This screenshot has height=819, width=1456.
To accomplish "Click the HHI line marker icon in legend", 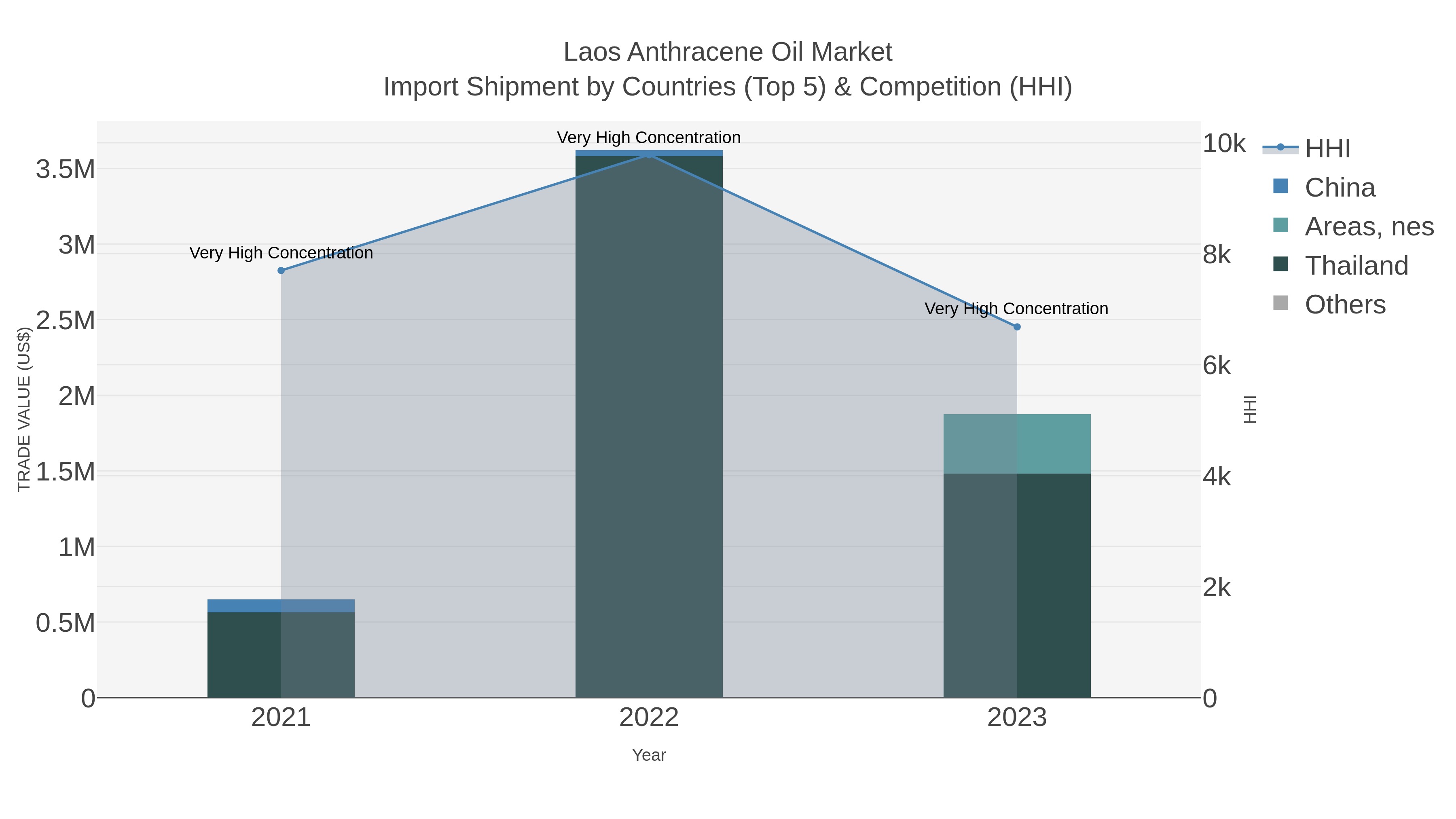I will coord(1280,148).
